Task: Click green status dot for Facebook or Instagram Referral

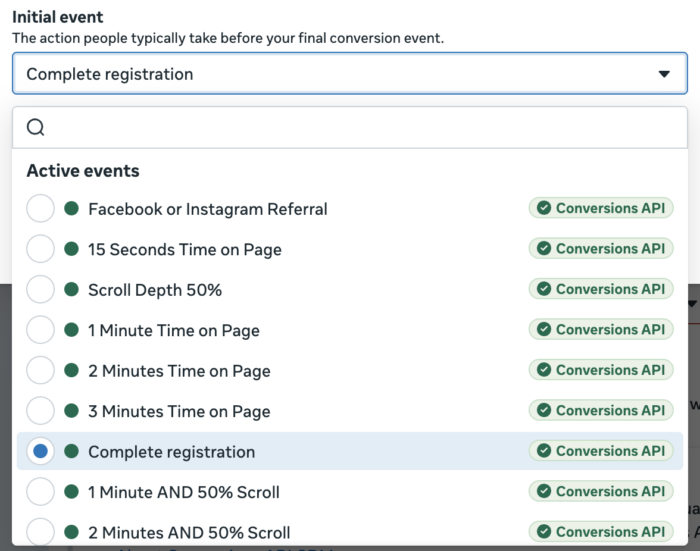Action: coord(71,208)
